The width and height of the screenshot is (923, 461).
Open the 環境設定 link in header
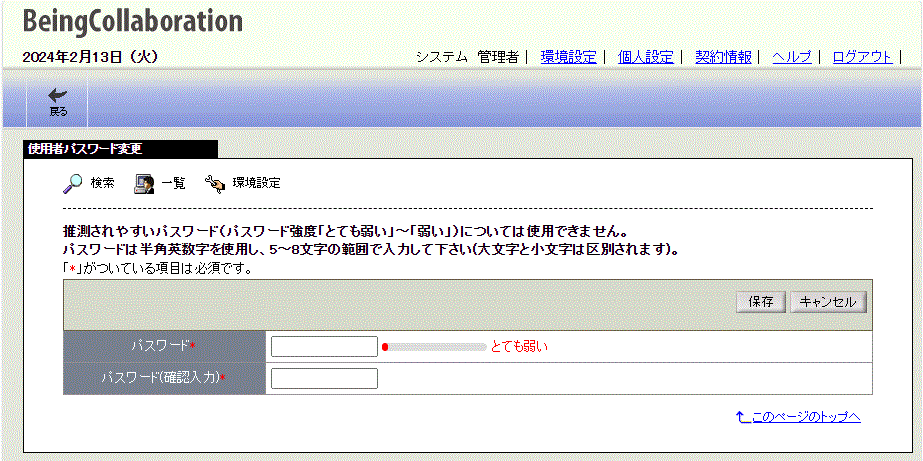click(568, 57)
